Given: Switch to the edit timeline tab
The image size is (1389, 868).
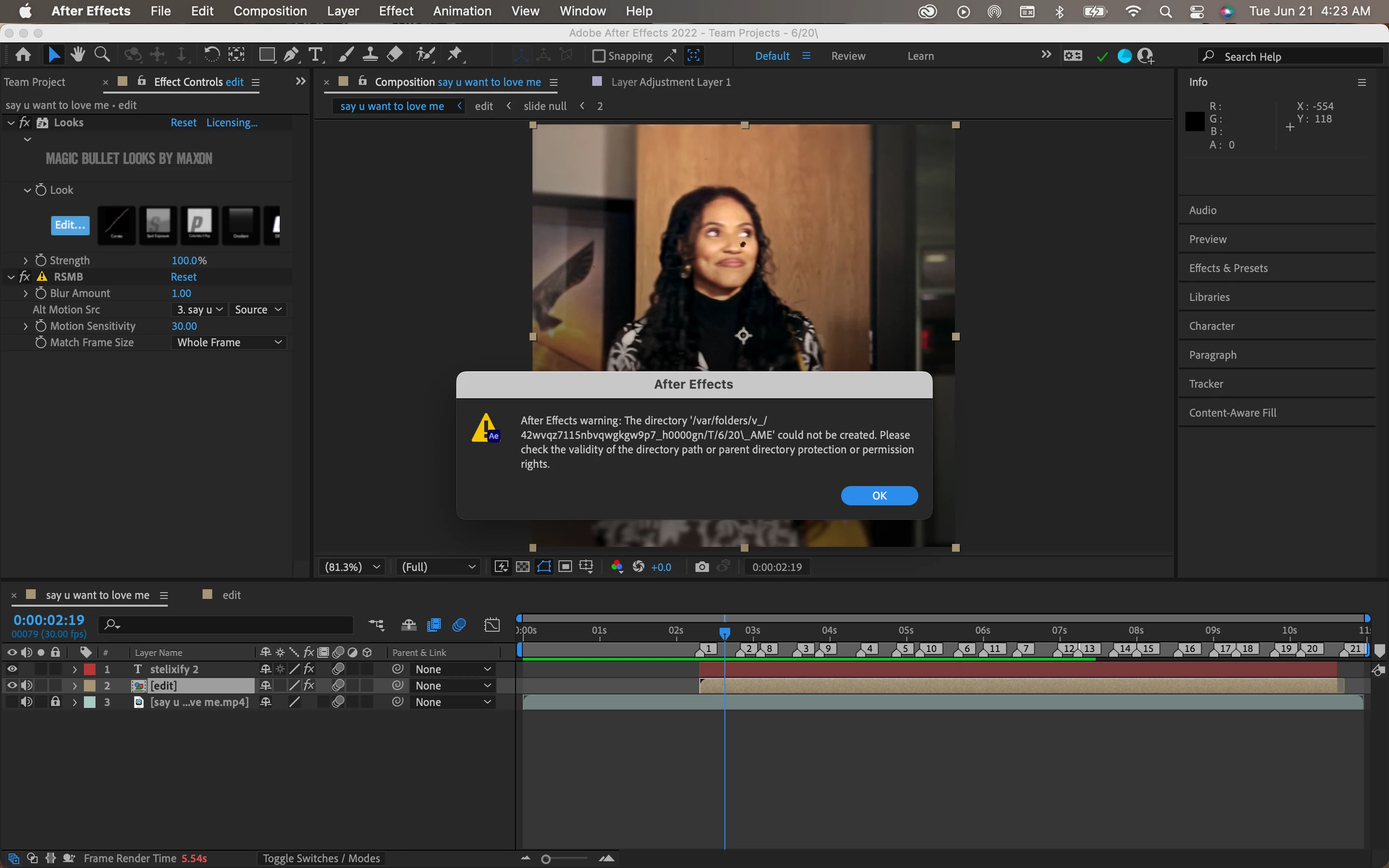Looking at the screenshot, I should (231, 595).
